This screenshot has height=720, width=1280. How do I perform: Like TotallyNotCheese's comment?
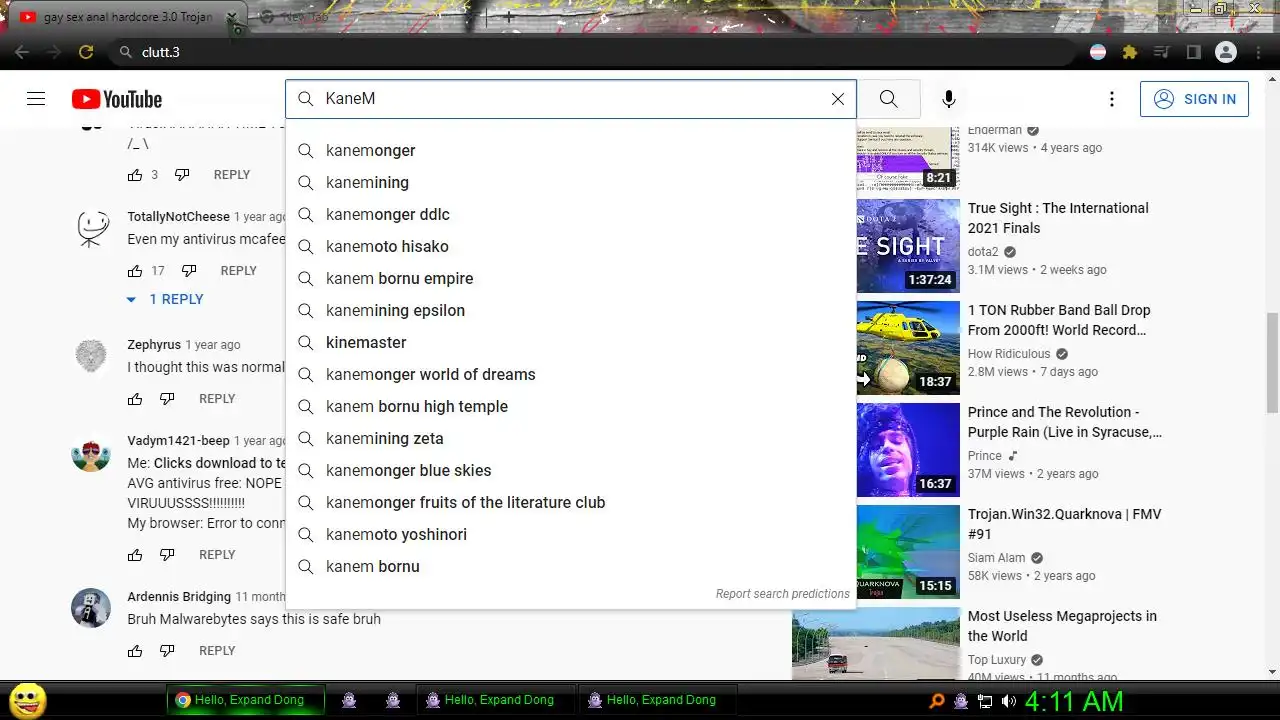click(x=135, y=271)
